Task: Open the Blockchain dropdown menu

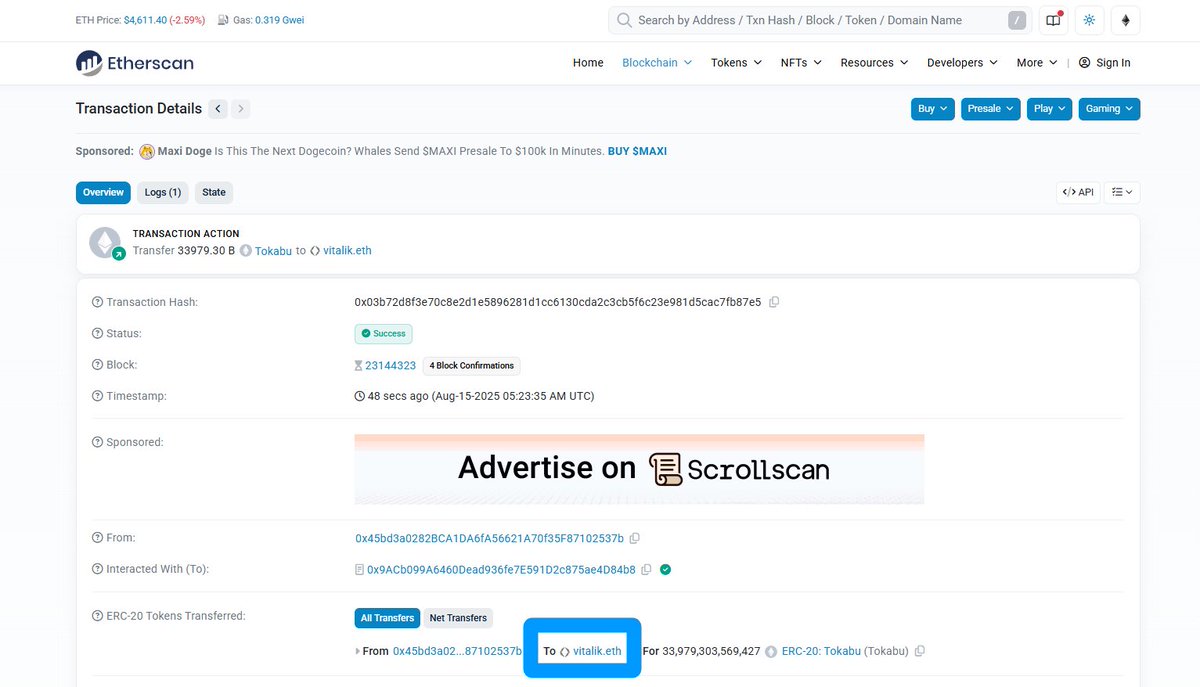Action: click(x=657, y=63)
